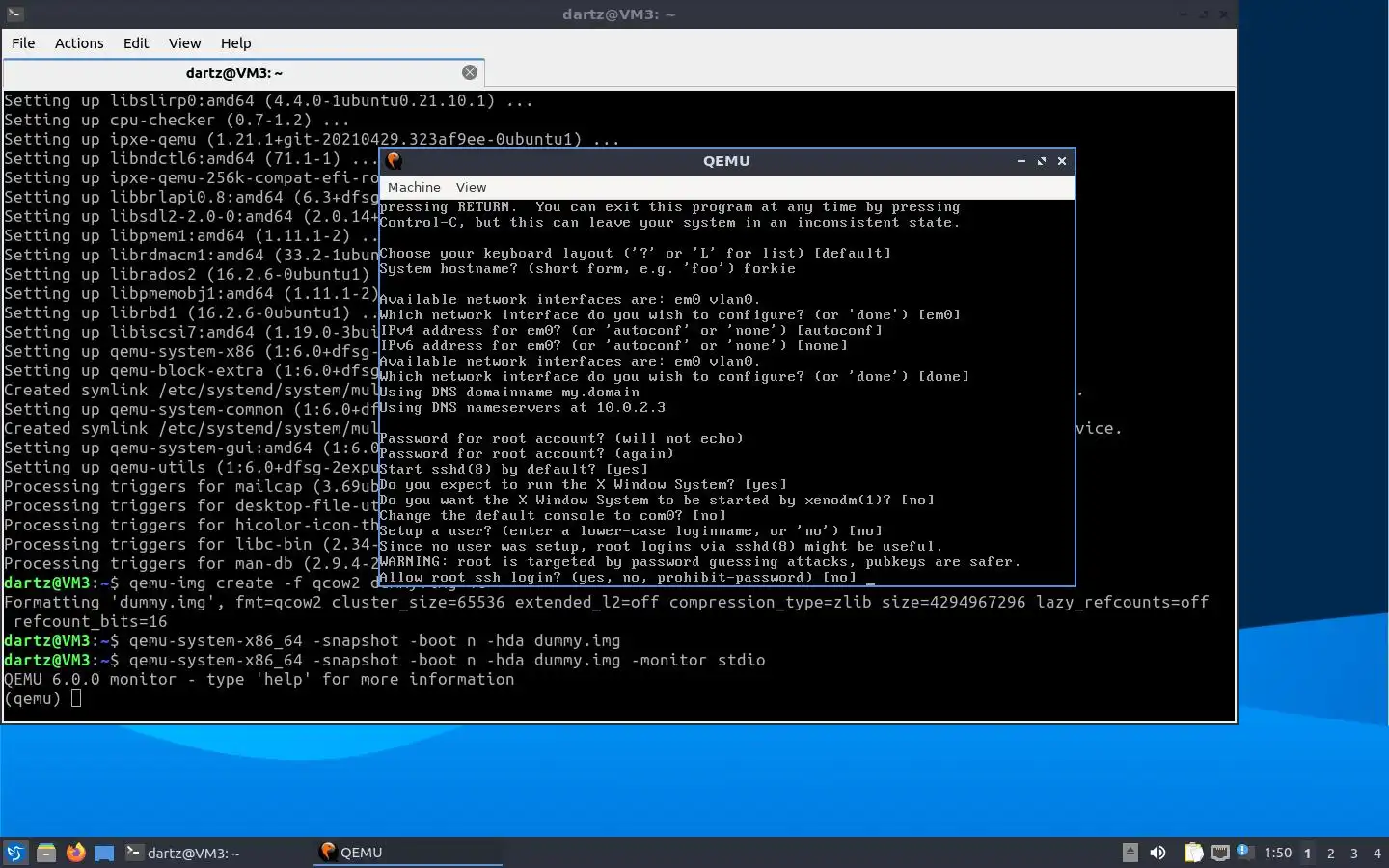Launch Firefox from the taskbar
Screen dimensions: 1389x868
point(75,853)
